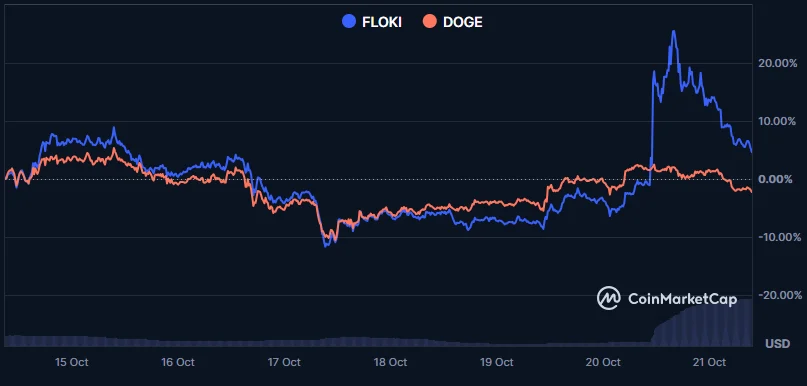Screen dimensions: 807x386
Task: Toggle the FLOKI series in the legend
Action: (372, 22)
